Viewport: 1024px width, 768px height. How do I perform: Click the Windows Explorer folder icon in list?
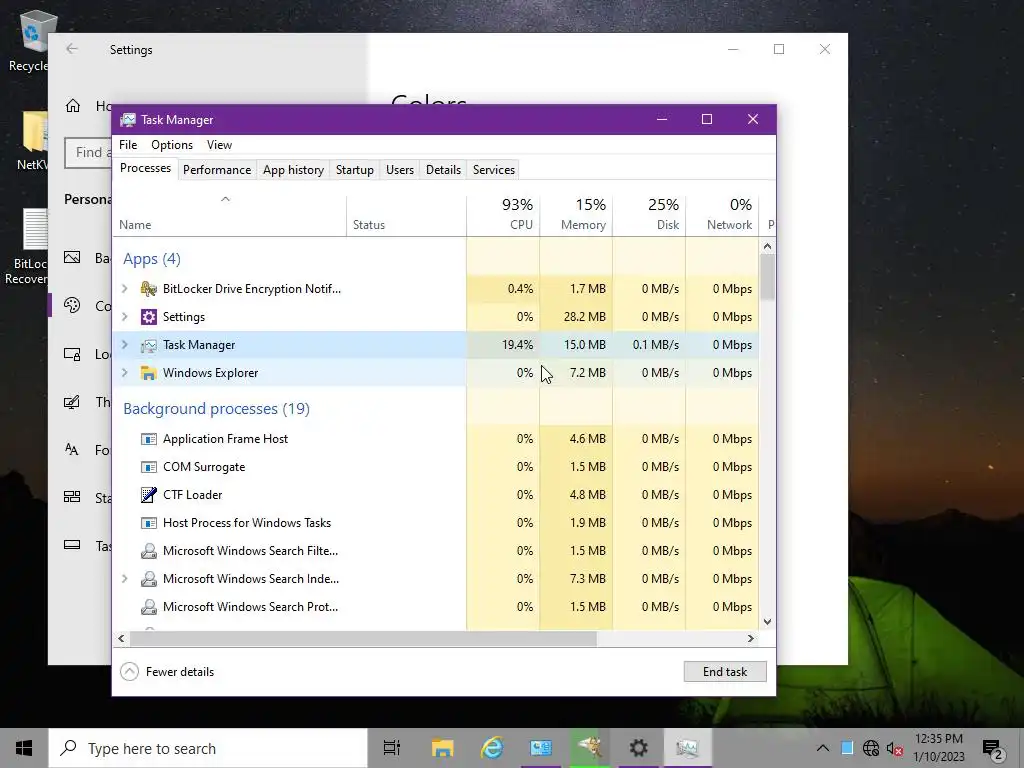pos(149,373)
